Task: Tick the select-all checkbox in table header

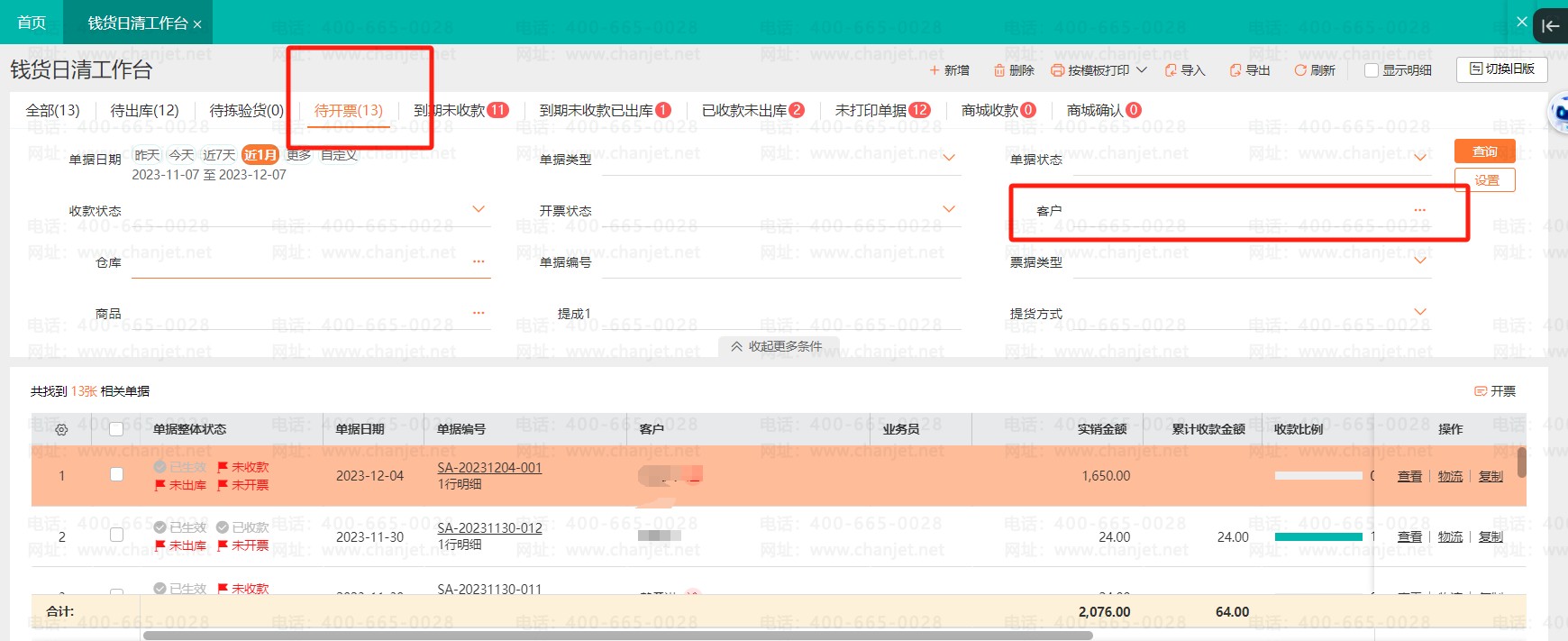Action: click(116, 429)
